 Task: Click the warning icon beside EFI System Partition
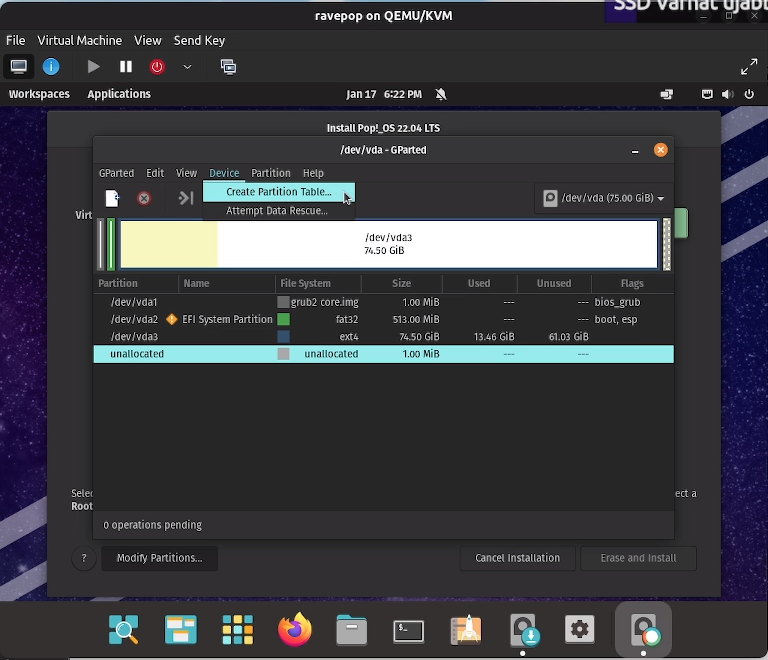pyautogui.click(x=171, y=319)
